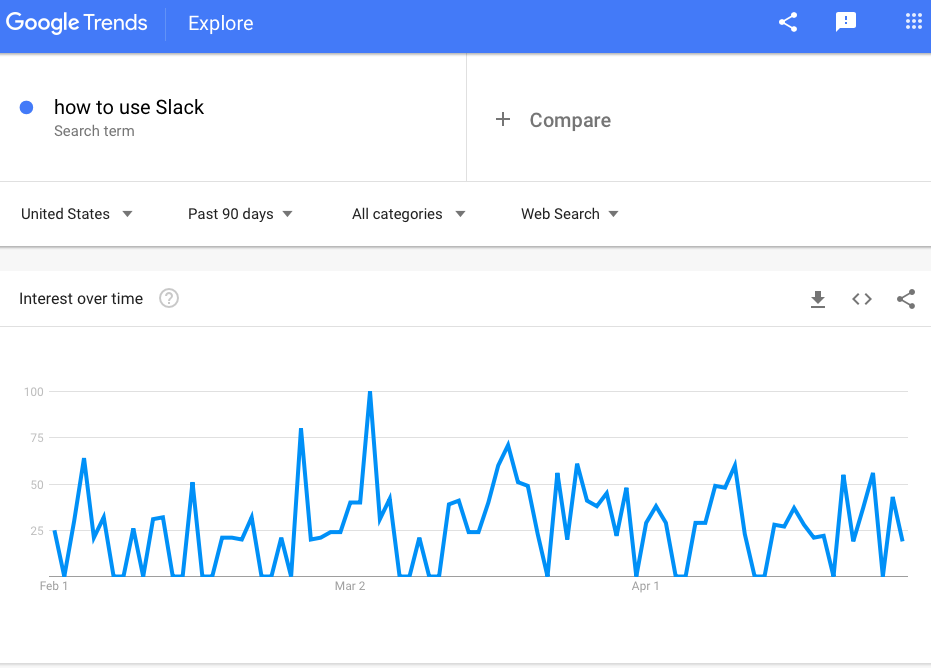Screen dimensions: 931x668
Task: Click the chart peak at value 100
Action: click(x=370, y=392)
